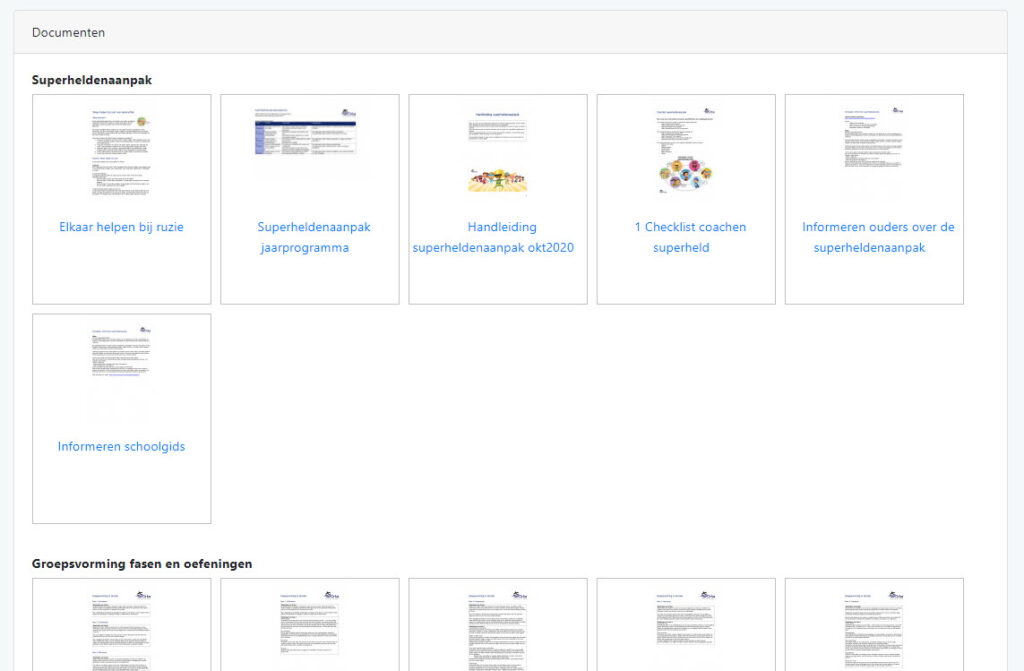Open "Informeren ouders over de superheldenaanpak" link
Image resolution: width=1024 pixels, height=671 pixels.
pos(878,237)
